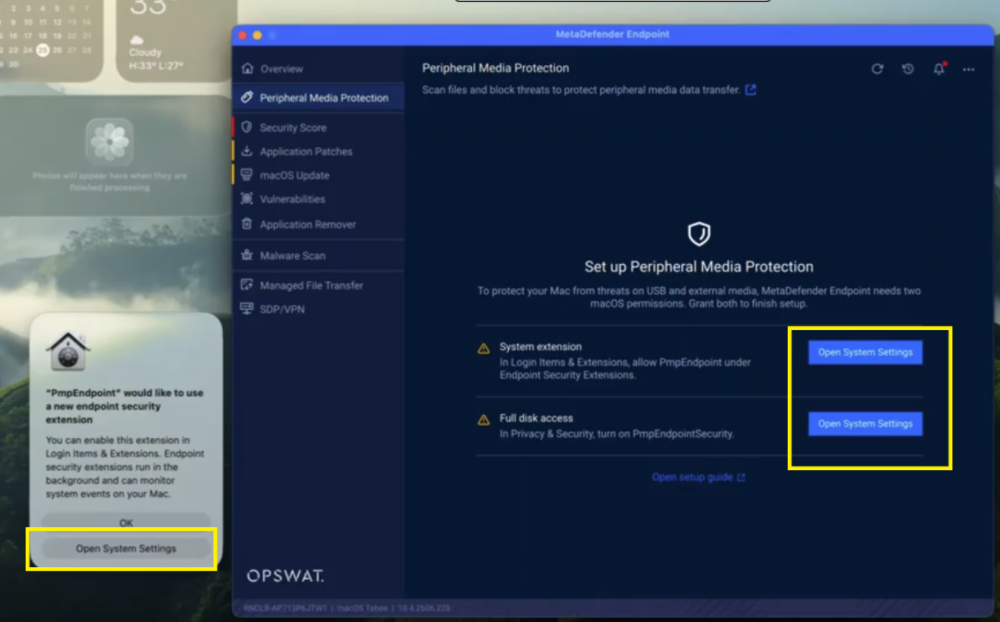Select the Overview home icon
This screenshot has height=622, width=1000.
(247, 68)
